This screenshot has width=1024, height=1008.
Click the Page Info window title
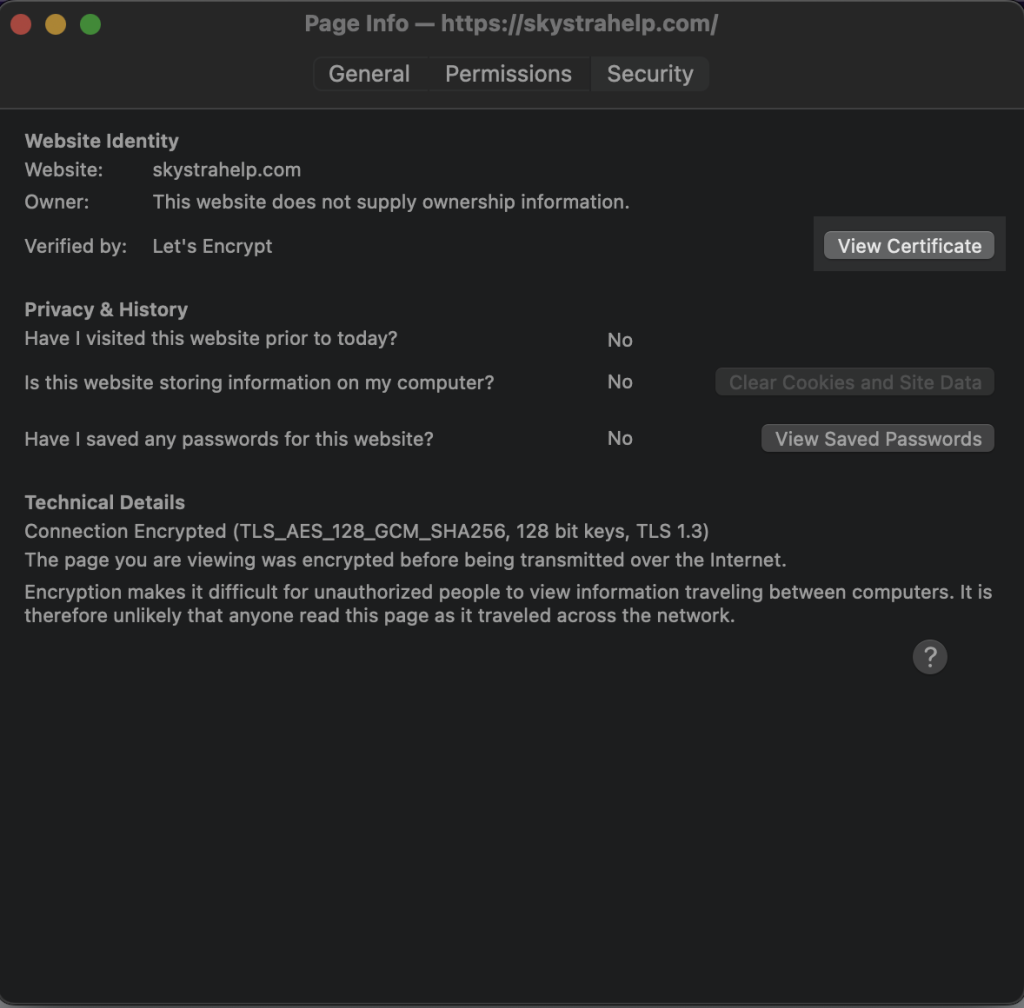(511, 24)
